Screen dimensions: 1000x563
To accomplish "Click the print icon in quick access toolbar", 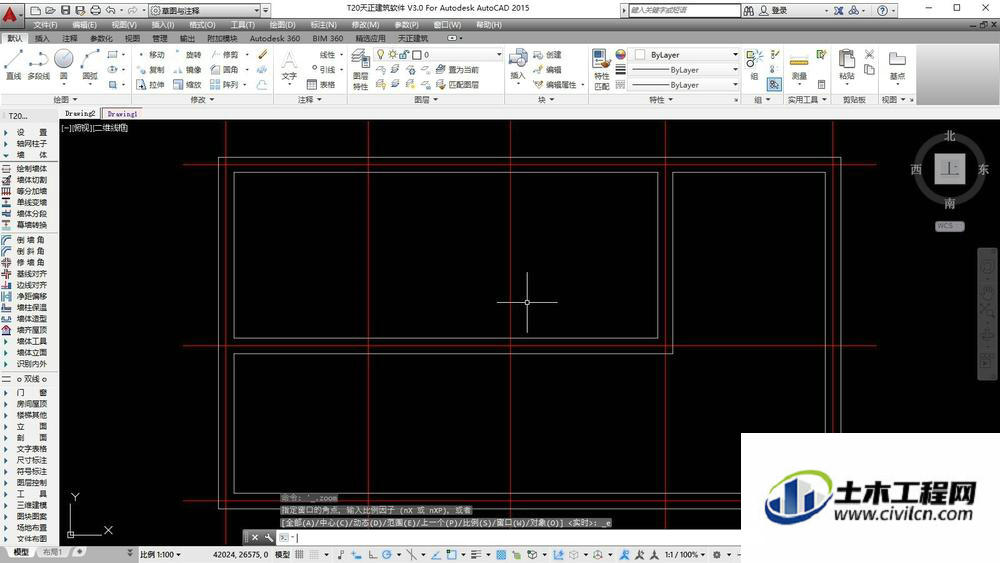I will (95, 10).
